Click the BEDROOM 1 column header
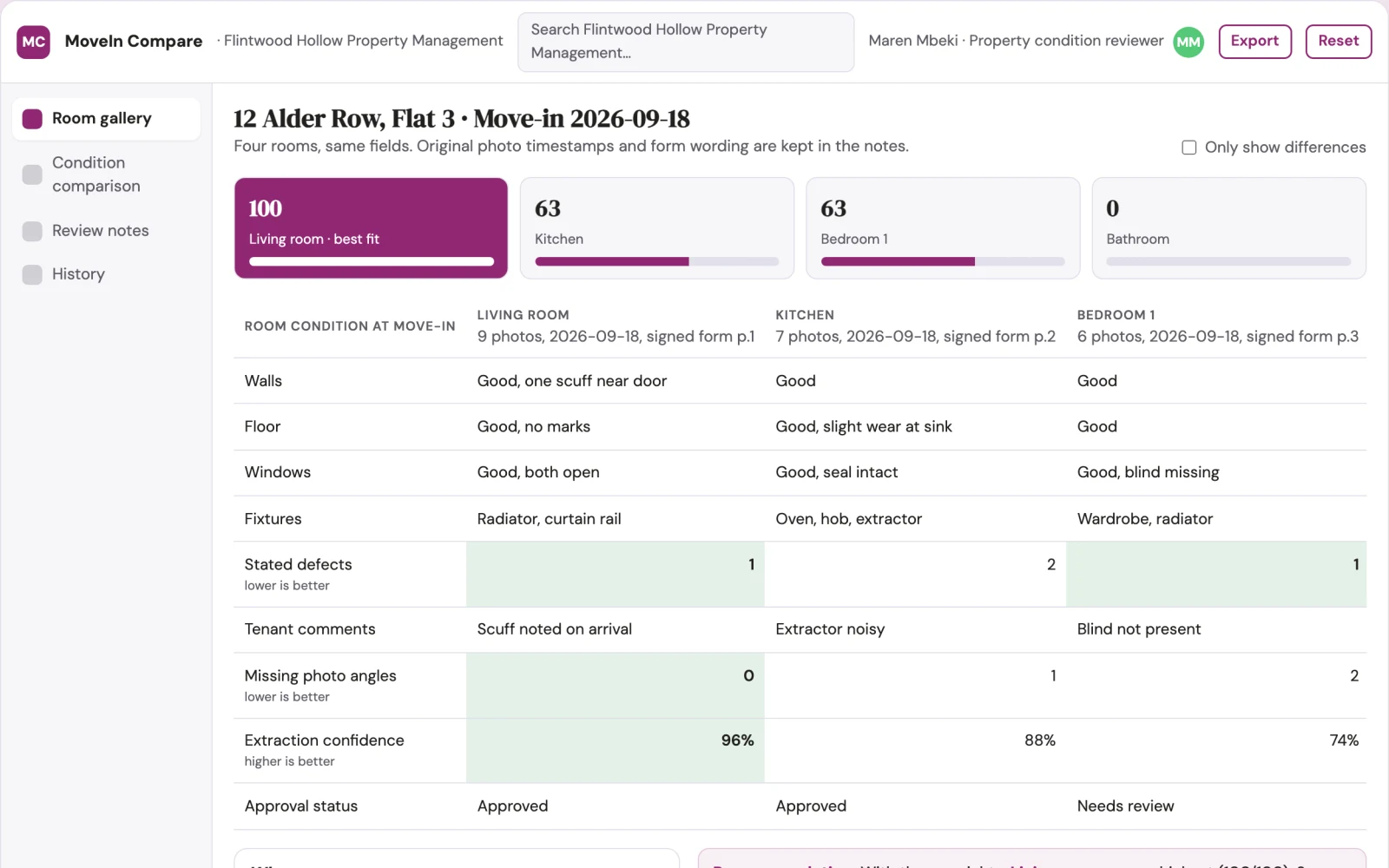Screen dimensions: 1389x868 click(1217, 326)
